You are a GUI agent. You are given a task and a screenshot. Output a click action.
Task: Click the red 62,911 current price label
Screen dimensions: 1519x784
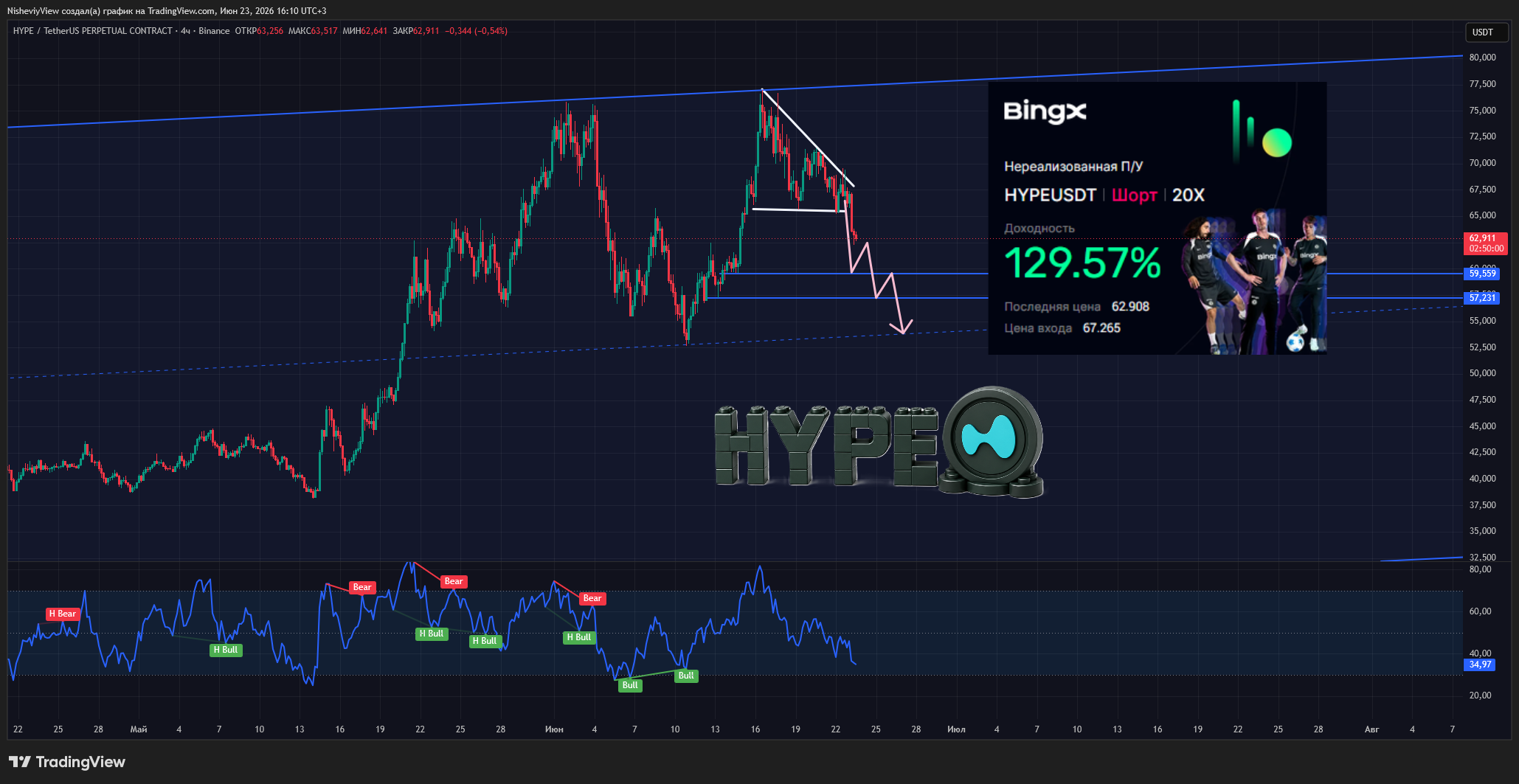[x=1486, y=243]
